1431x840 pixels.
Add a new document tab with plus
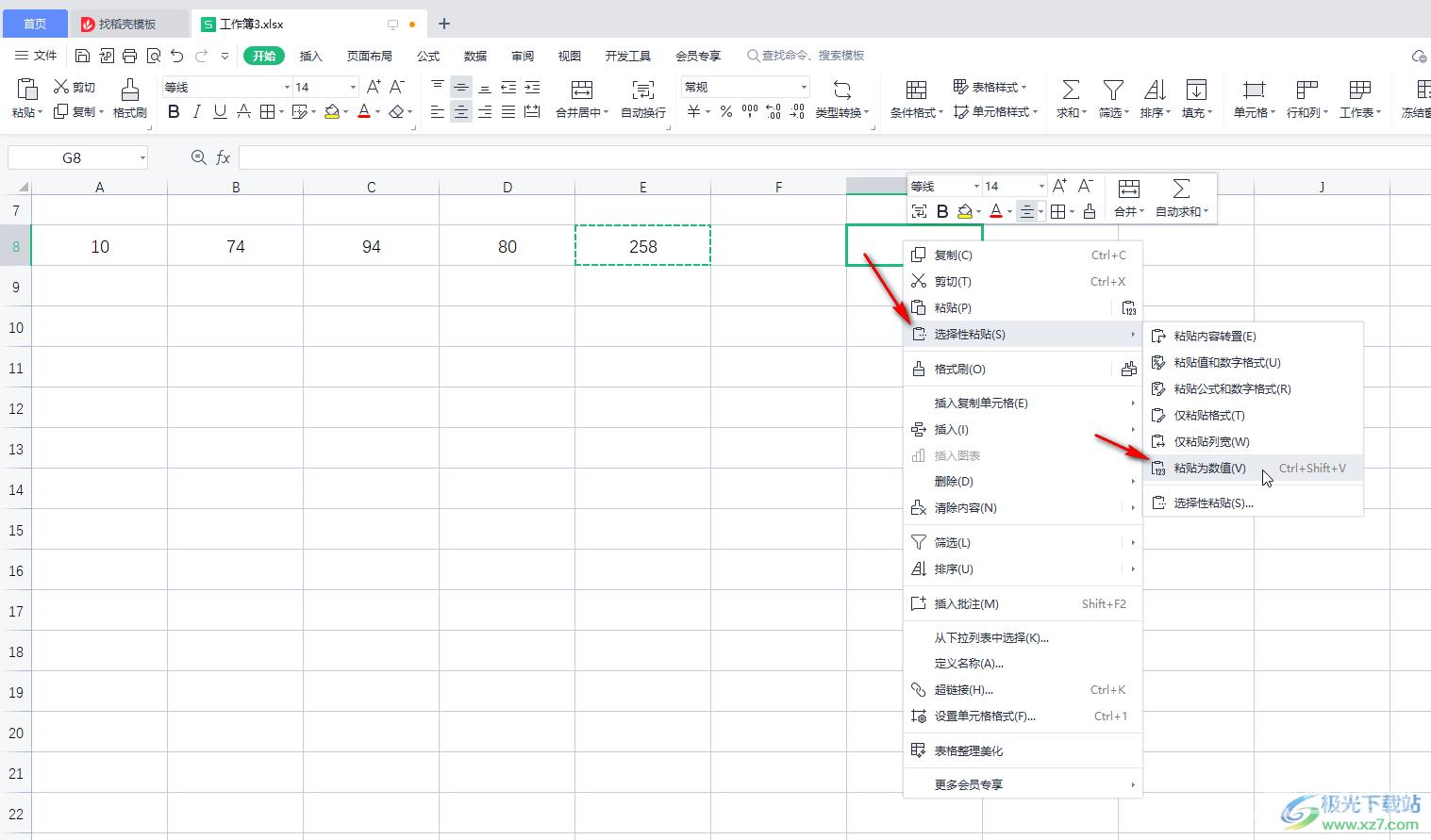444,24
